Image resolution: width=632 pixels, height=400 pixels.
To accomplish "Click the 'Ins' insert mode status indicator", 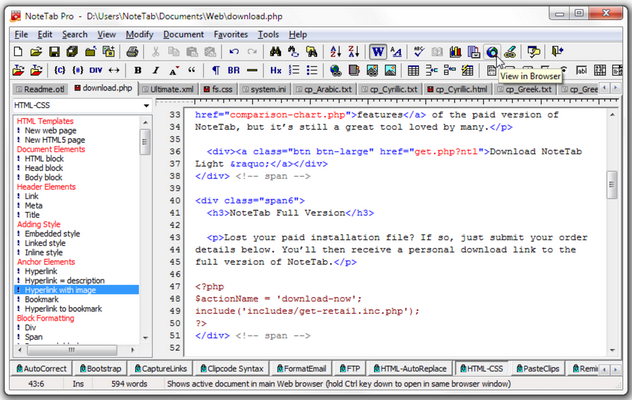I will (x=78, y=383).
